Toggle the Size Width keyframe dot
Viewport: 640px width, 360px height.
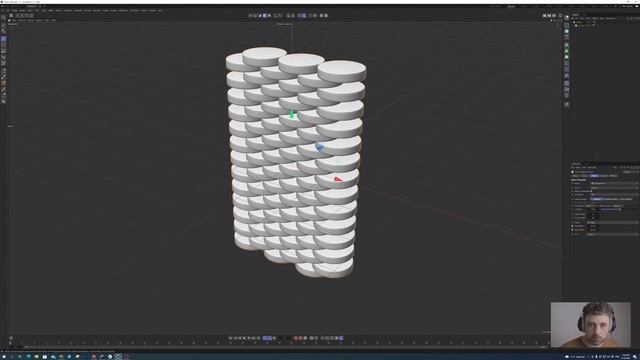572,226
